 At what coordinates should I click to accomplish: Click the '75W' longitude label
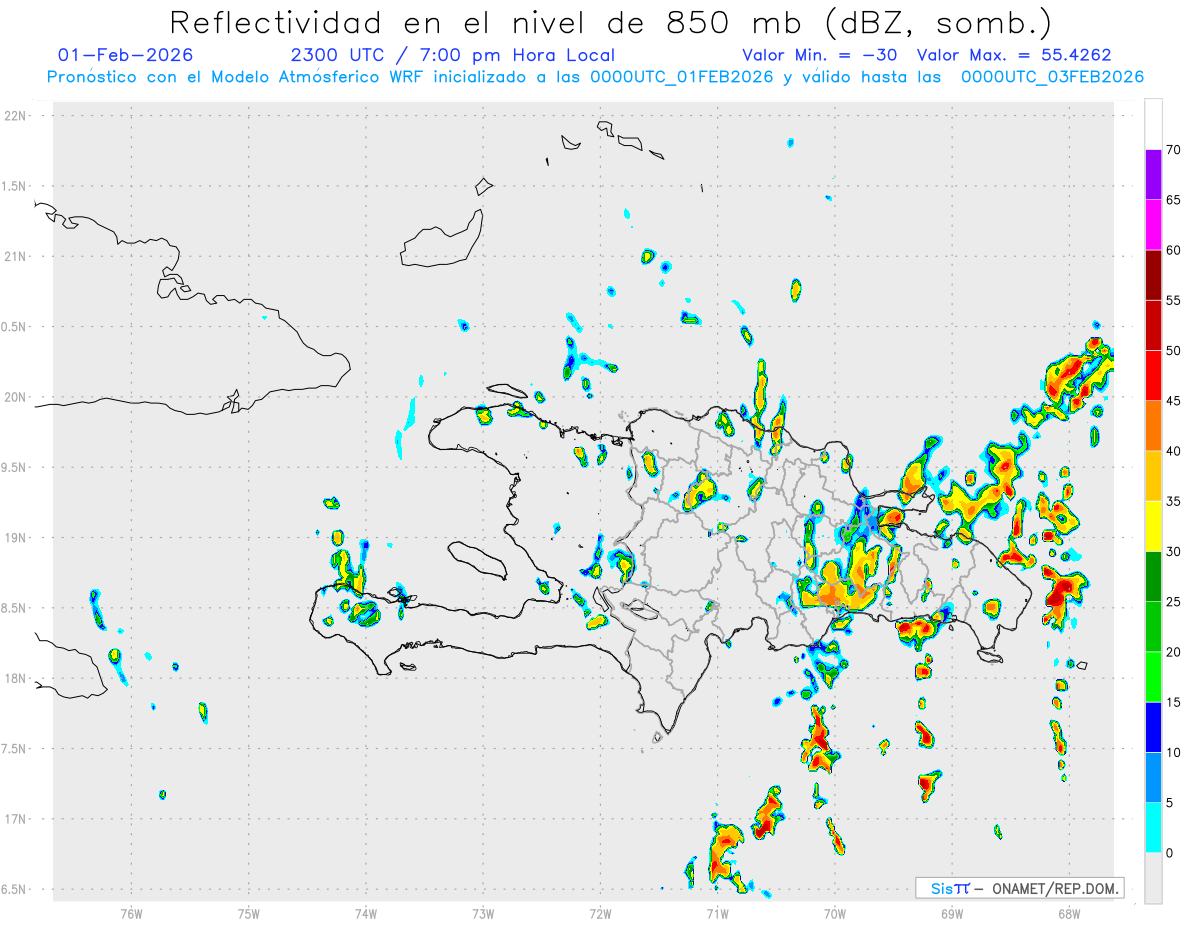(249, 913)
